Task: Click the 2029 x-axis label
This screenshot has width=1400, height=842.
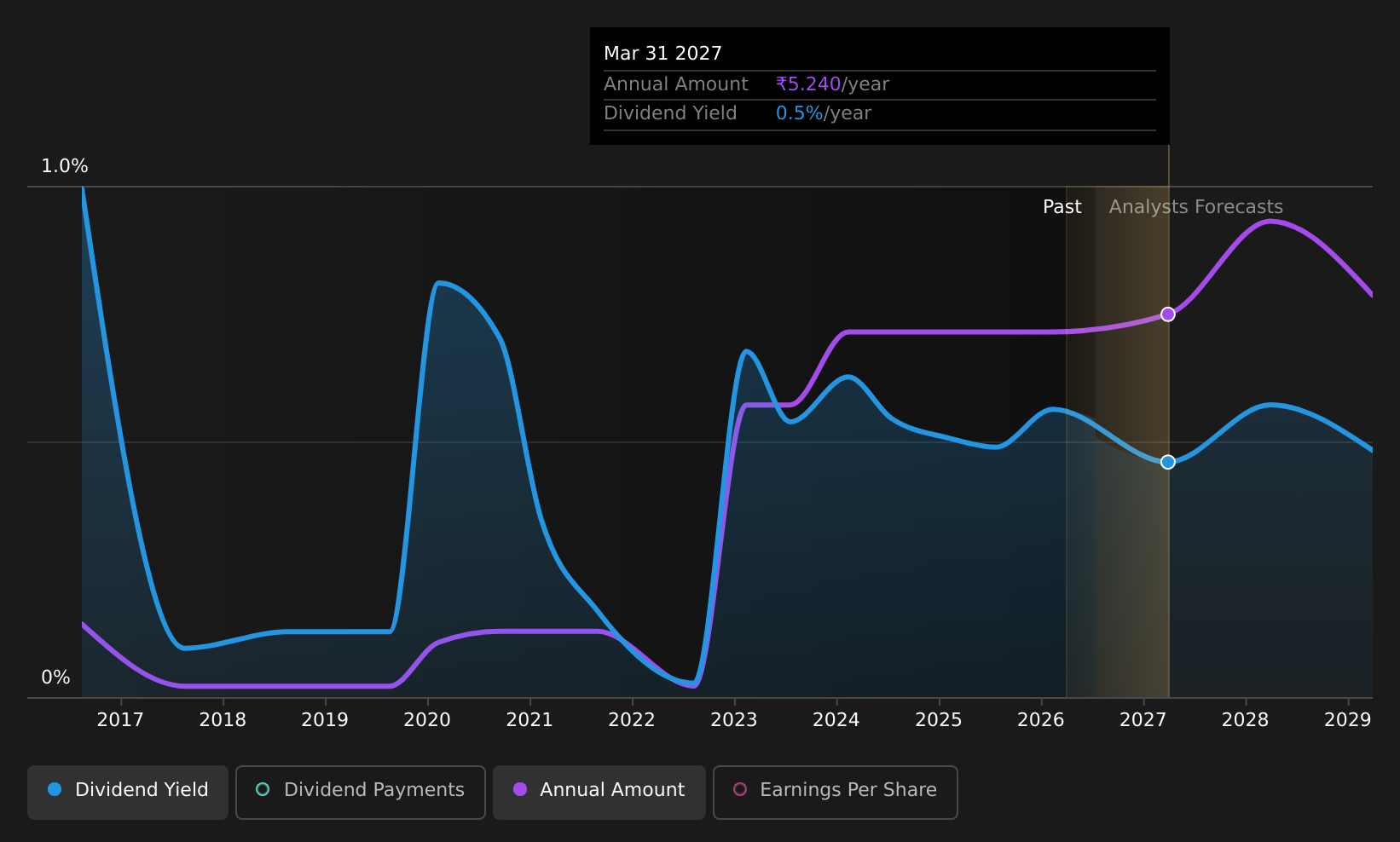Action: click(1348, 720)
